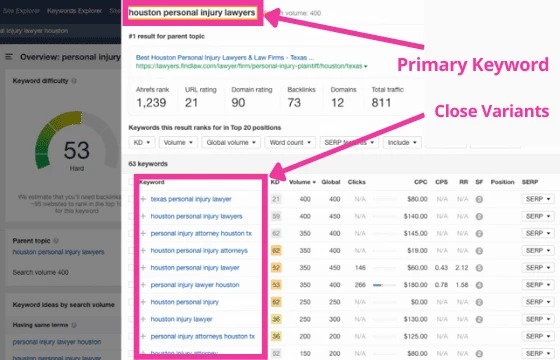
Task: Click SF icon in houston personal injury lawyer row
Action: [x=479, y=268]
